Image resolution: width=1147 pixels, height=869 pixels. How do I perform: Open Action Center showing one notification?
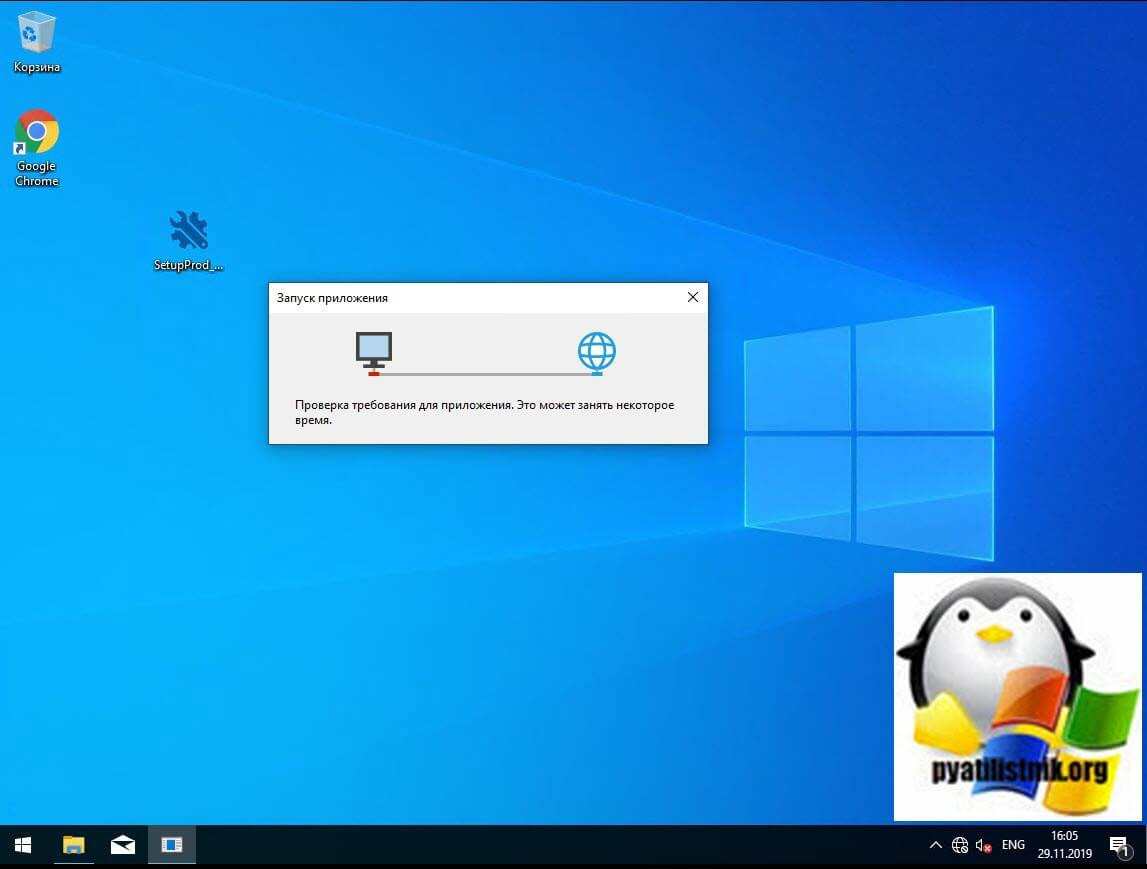1118,845
